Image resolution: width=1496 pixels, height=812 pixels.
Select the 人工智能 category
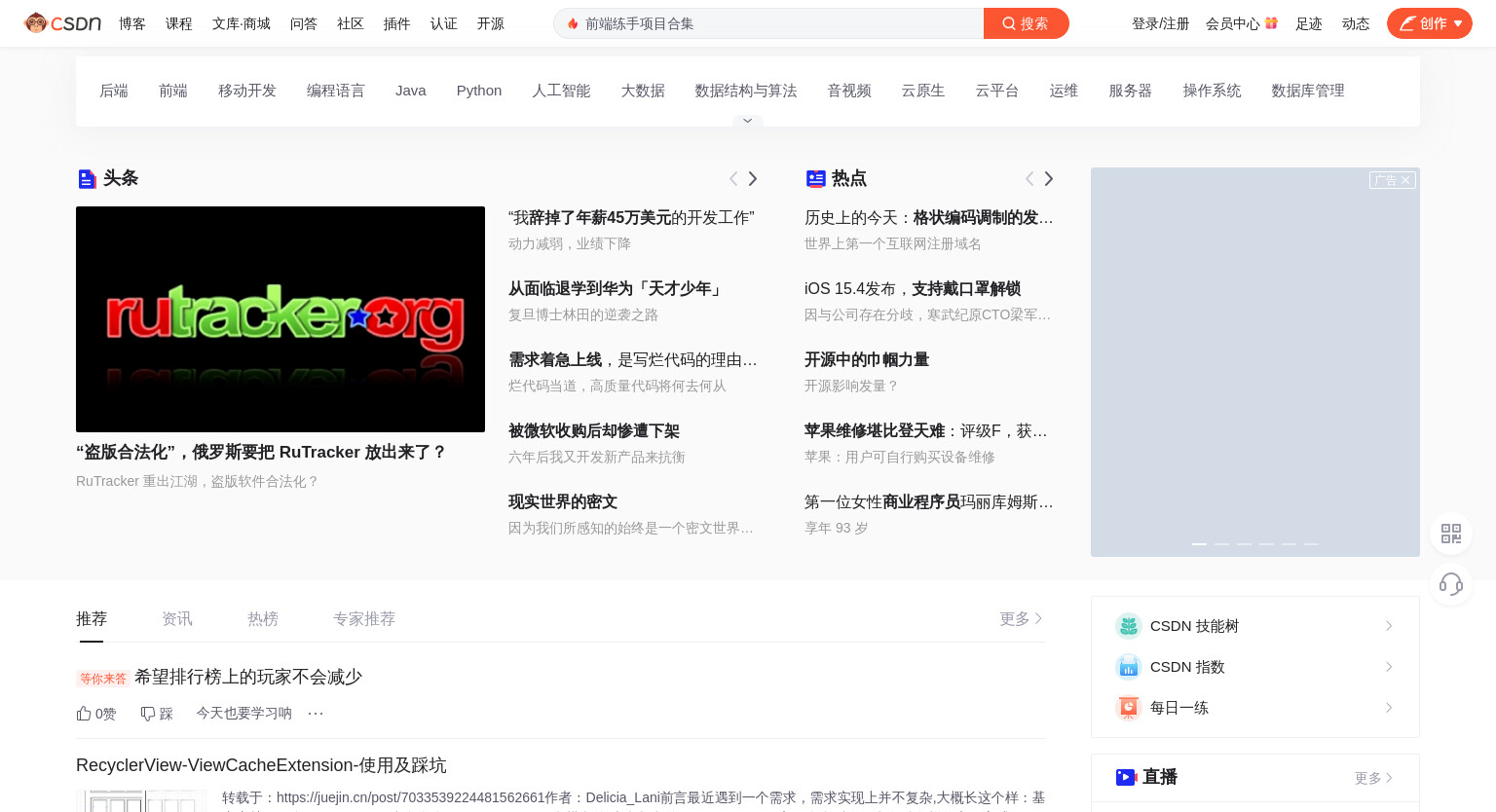point(561,91)
